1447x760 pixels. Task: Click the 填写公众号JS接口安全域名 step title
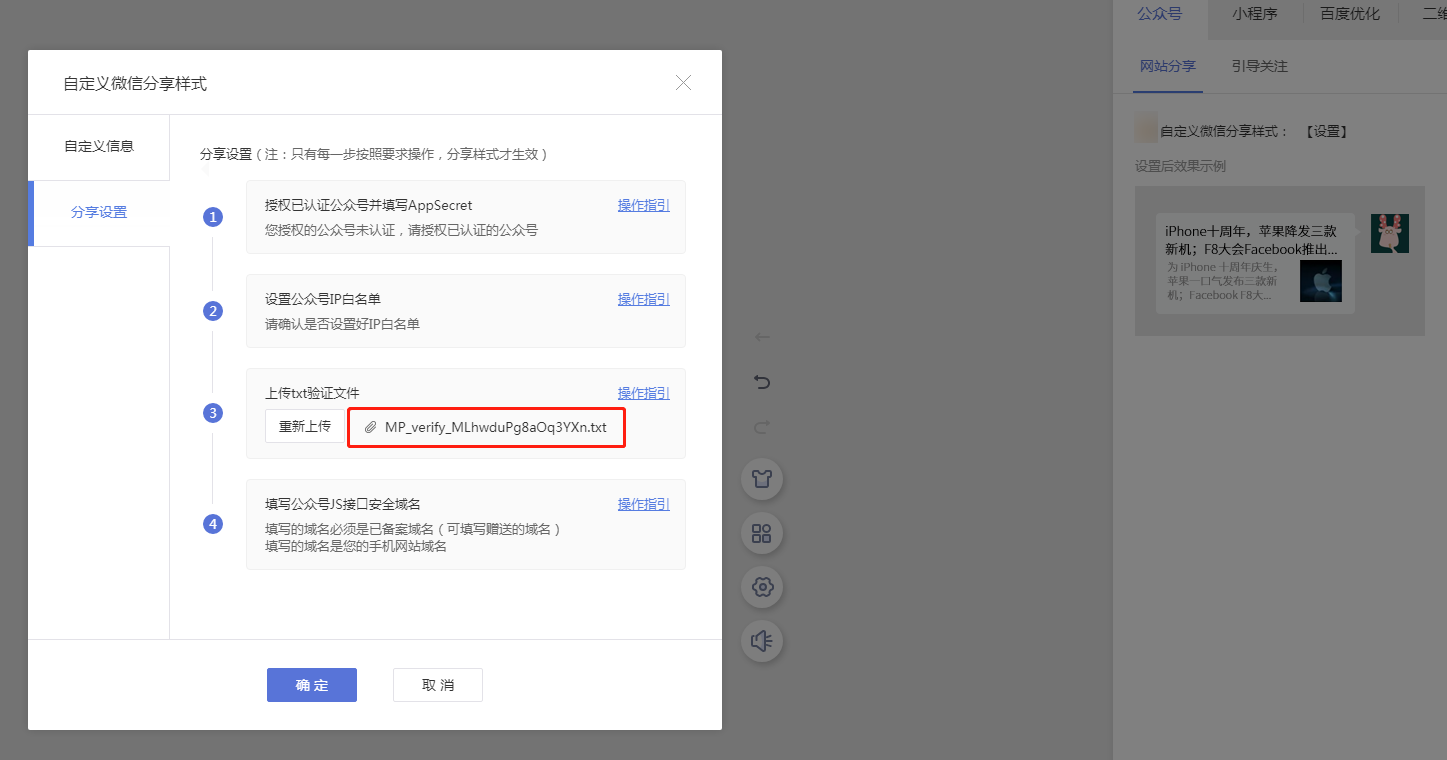click(x=342, y=504)
